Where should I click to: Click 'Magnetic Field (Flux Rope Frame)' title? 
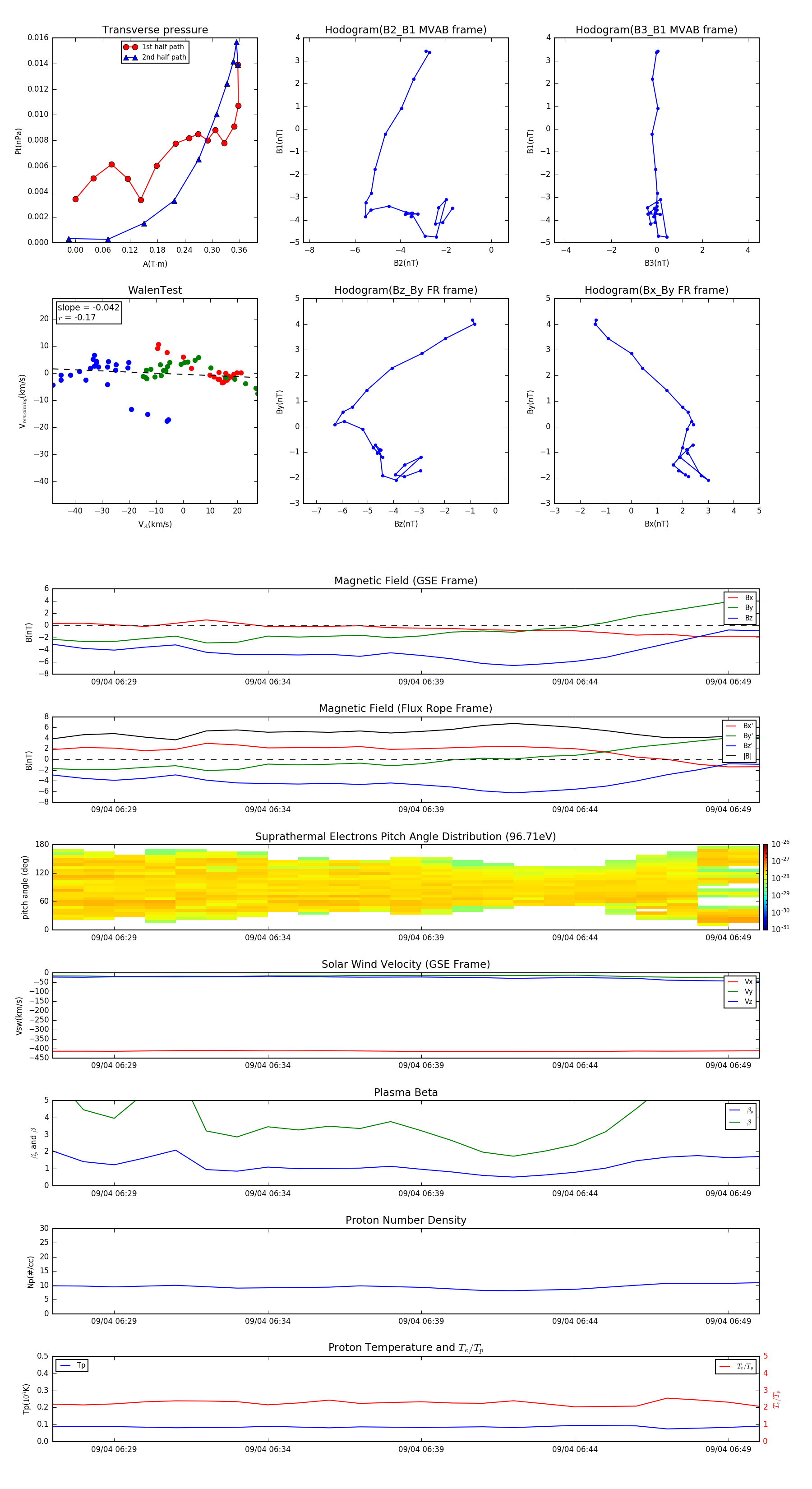click(x=406, y=709)
